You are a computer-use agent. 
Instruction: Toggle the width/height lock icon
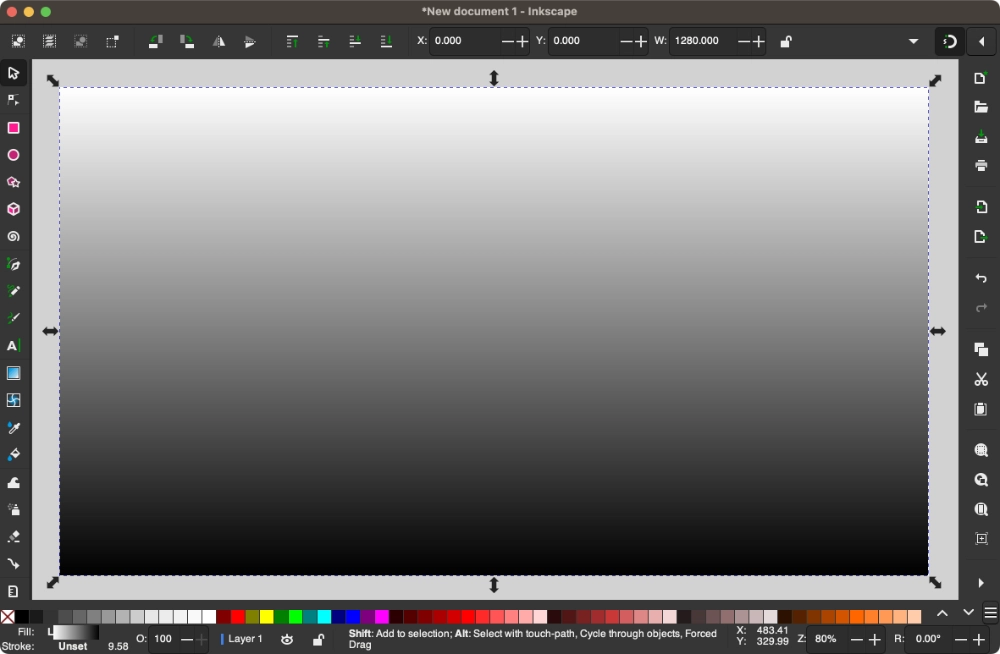point(786,41)
